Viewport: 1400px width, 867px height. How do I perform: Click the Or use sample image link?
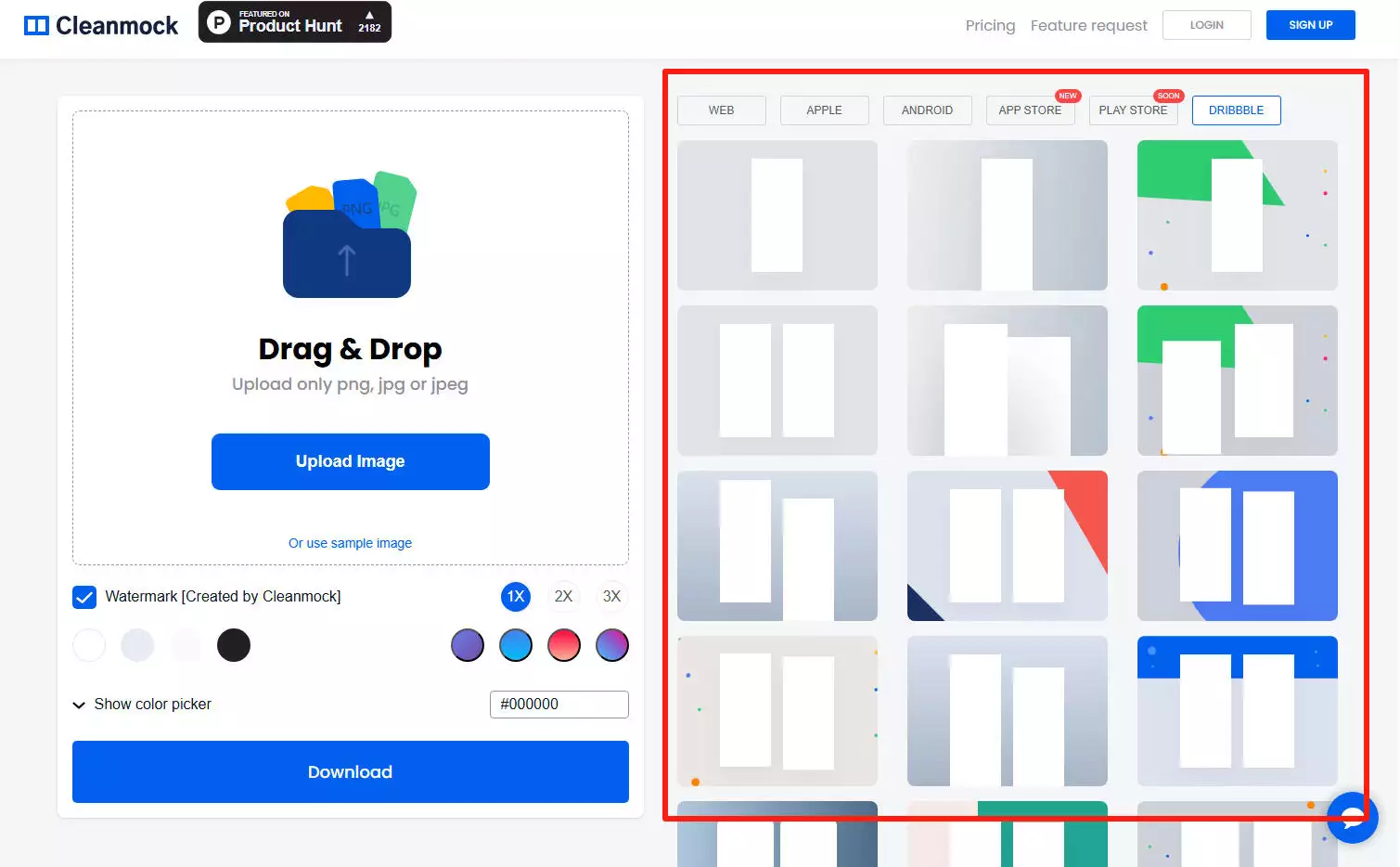coord(350,543)
